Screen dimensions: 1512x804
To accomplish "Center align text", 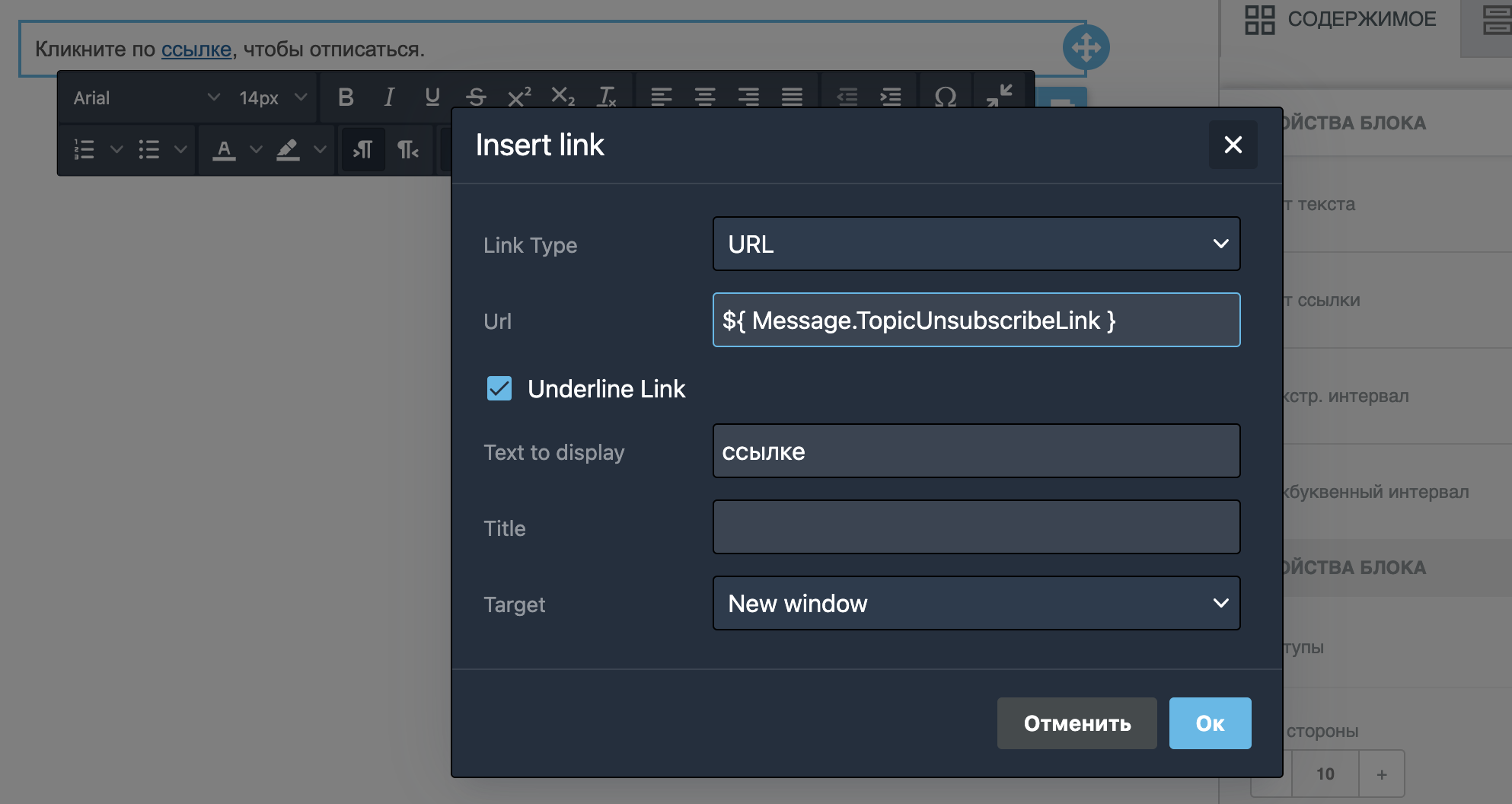I will click(705, 97).
